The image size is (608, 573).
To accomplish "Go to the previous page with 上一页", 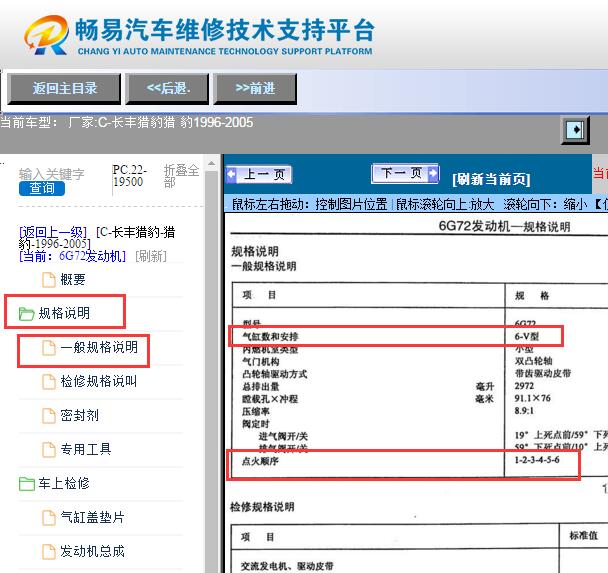I will coord(259,174).
